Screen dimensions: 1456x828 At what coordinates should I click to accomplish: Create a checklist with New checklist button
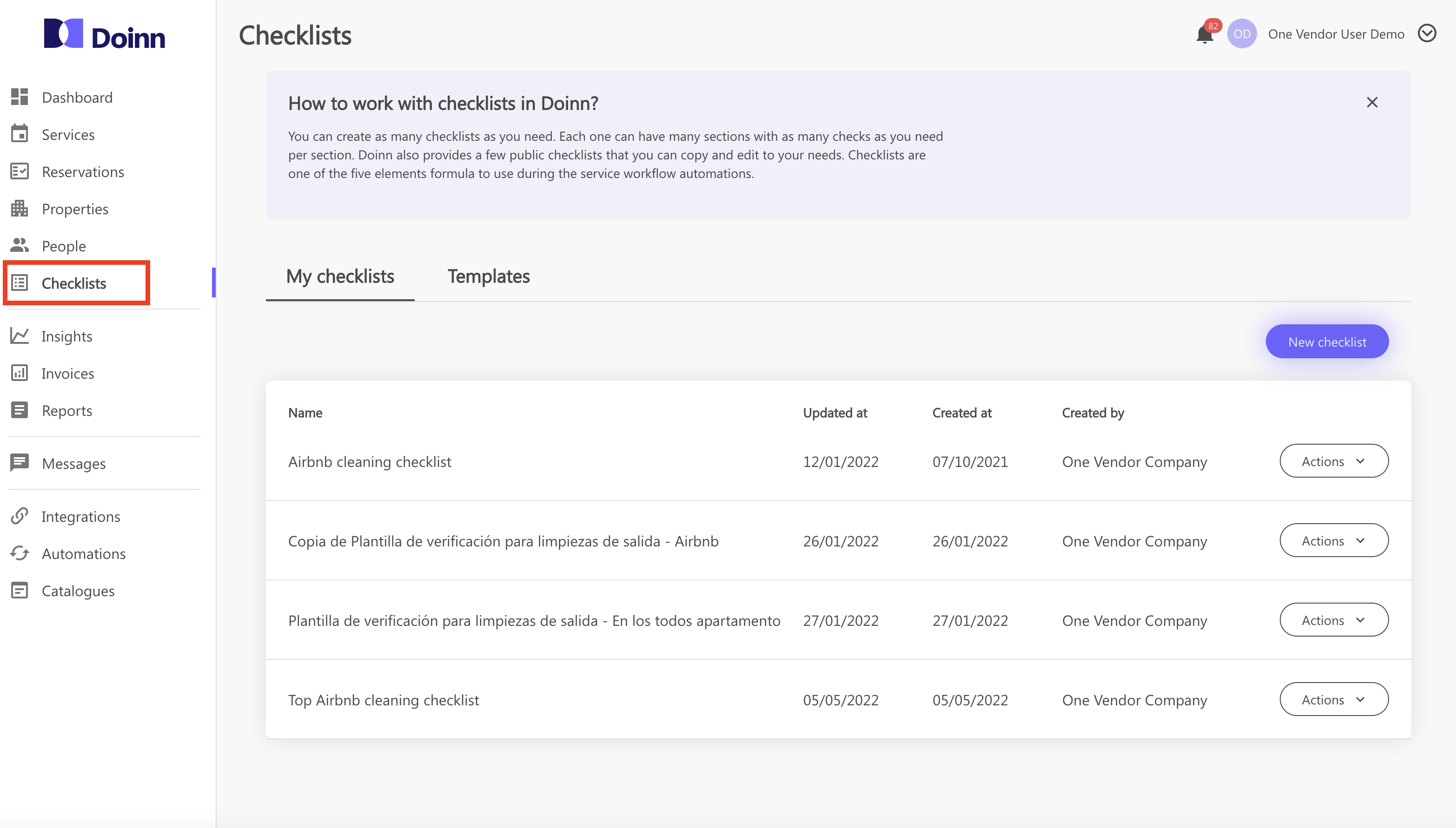(x=1327, y=341)
